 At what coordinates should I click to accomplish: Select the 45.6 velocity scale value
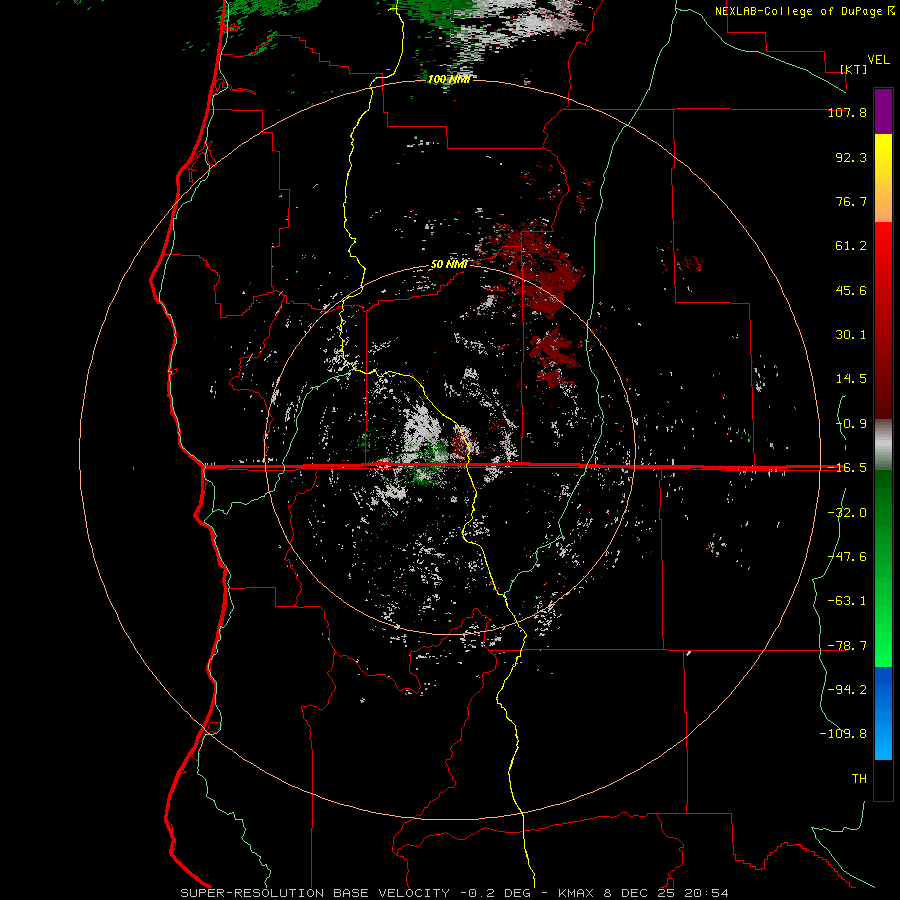851,290
